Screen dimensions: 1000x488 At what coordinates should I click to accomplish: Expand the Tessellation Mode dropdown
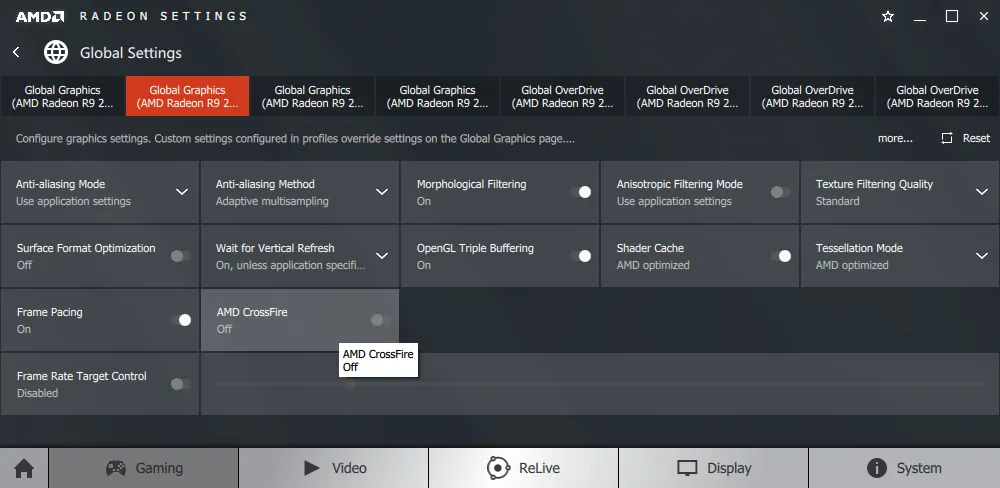982,256
